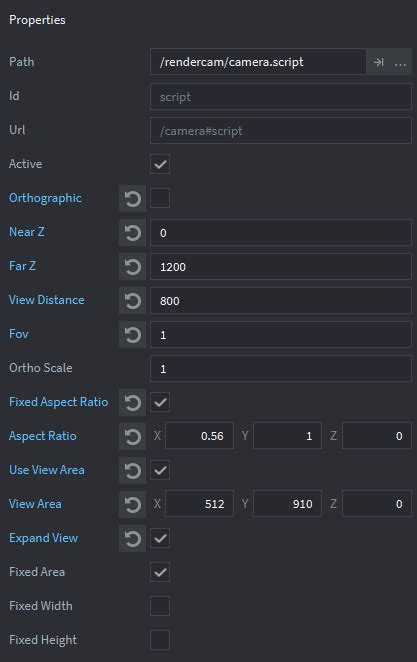Reset the Fixed Aspect Ratio property

click(133, 402)
